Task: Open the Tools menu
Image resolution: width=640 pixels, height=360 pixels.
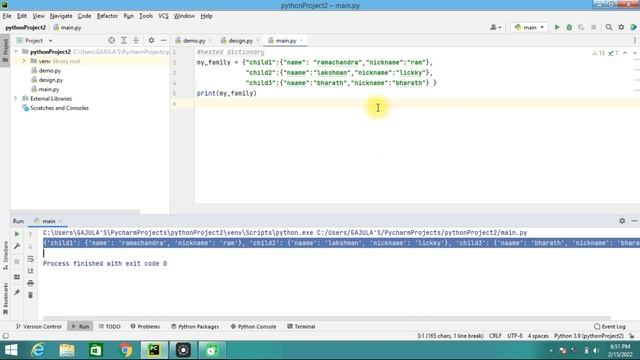Action: pyautogui.click(x=146, y=16)
